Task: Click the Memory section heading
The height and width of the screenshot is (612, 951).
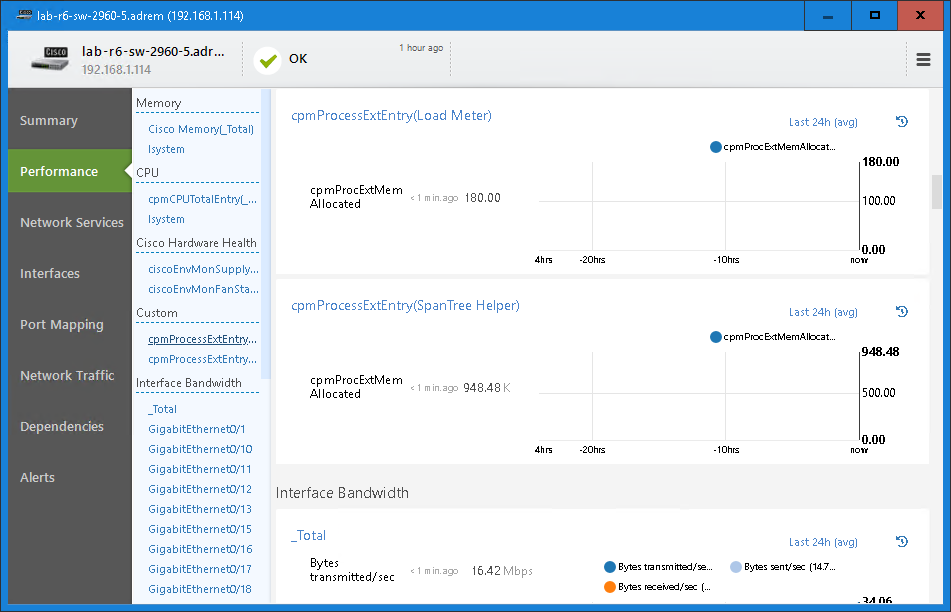Action: pos(158,103)
